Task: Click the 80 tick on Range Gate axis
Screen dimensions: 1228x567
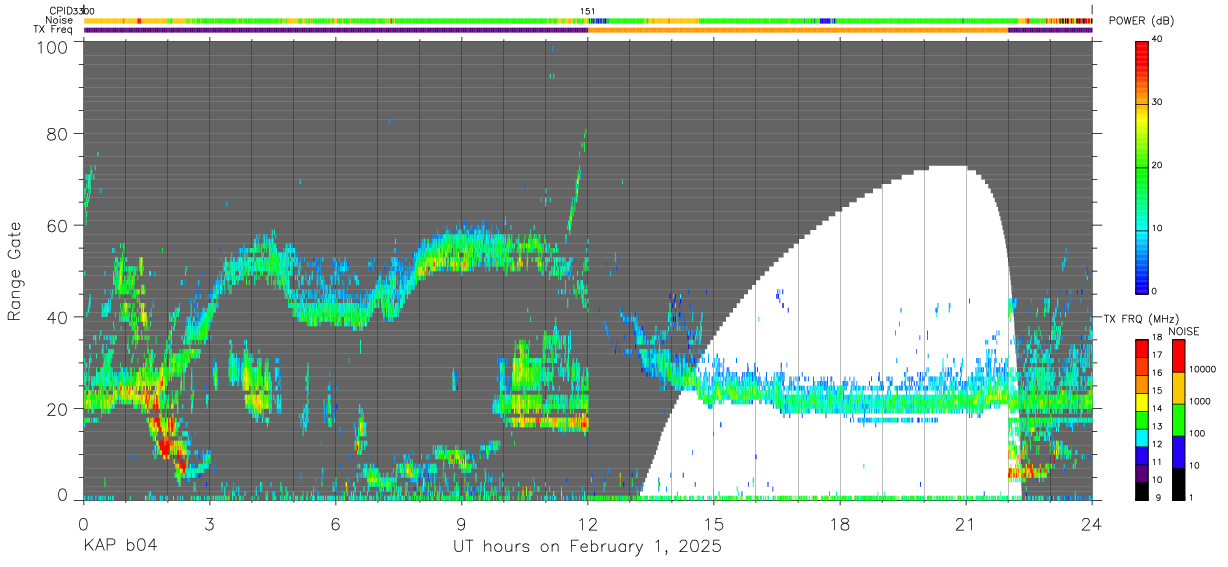Action: pyautogui.click(x=58, y=134)
